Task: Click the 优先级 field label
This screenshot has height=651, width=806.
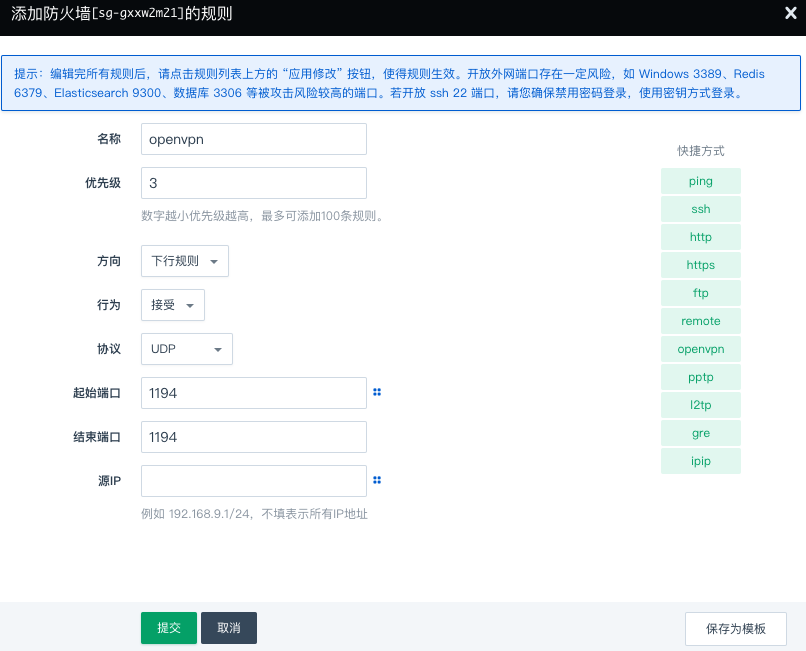Action: click(x=103, y=183)
